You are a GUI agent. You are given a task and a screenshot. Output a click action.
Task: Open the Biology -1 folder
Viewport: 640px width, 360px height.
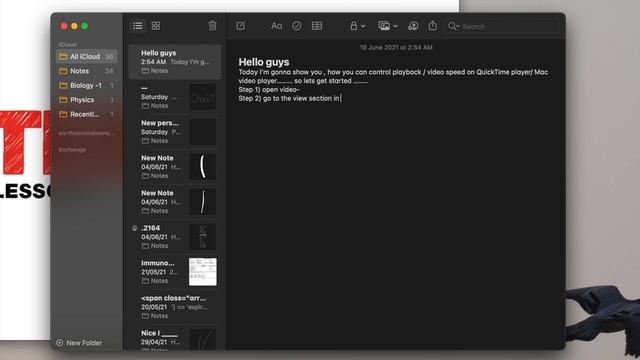(x=87, y=85)
